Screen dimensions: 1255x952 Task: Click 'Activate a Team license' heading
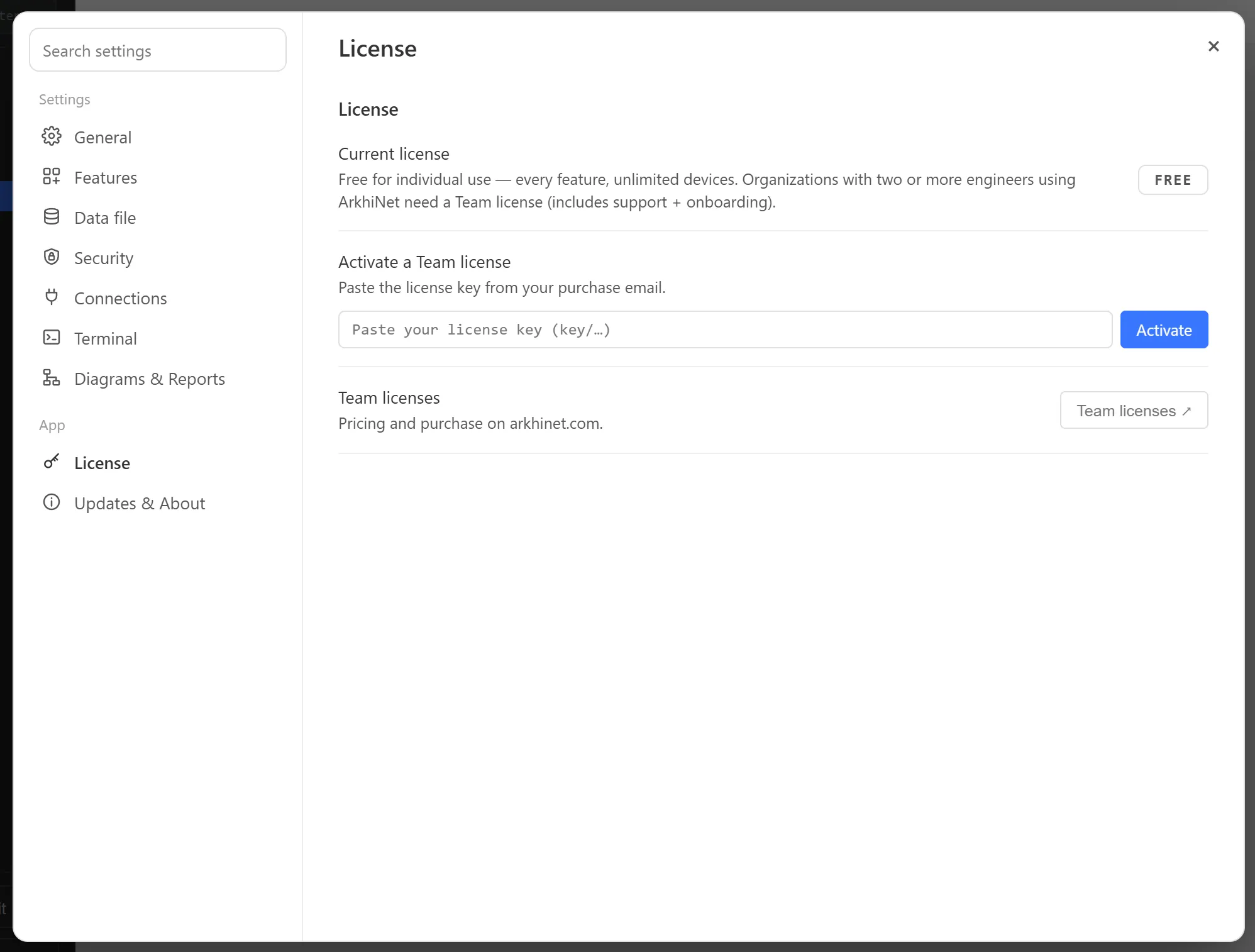point(424,262)
